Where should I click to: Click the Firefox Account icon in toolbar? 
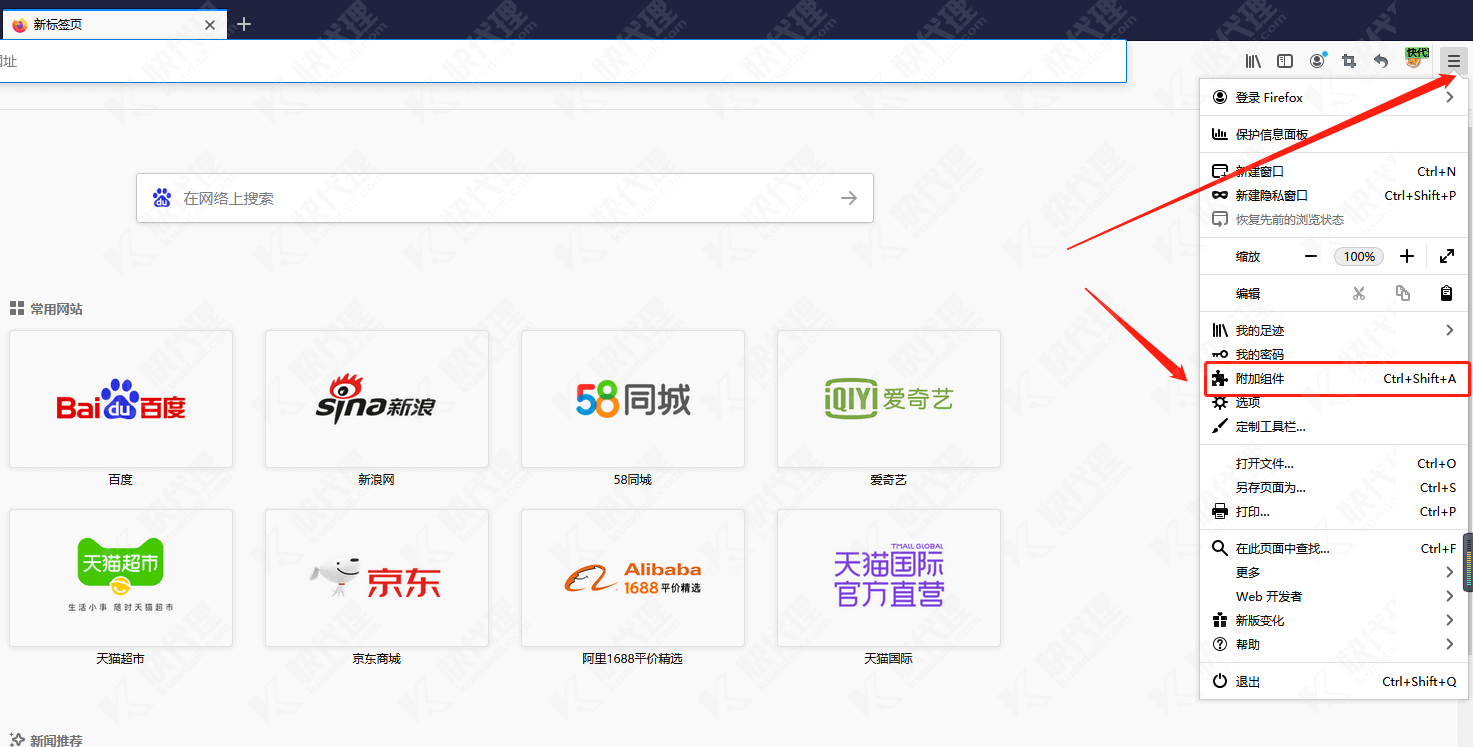(x=1316, y=61)
